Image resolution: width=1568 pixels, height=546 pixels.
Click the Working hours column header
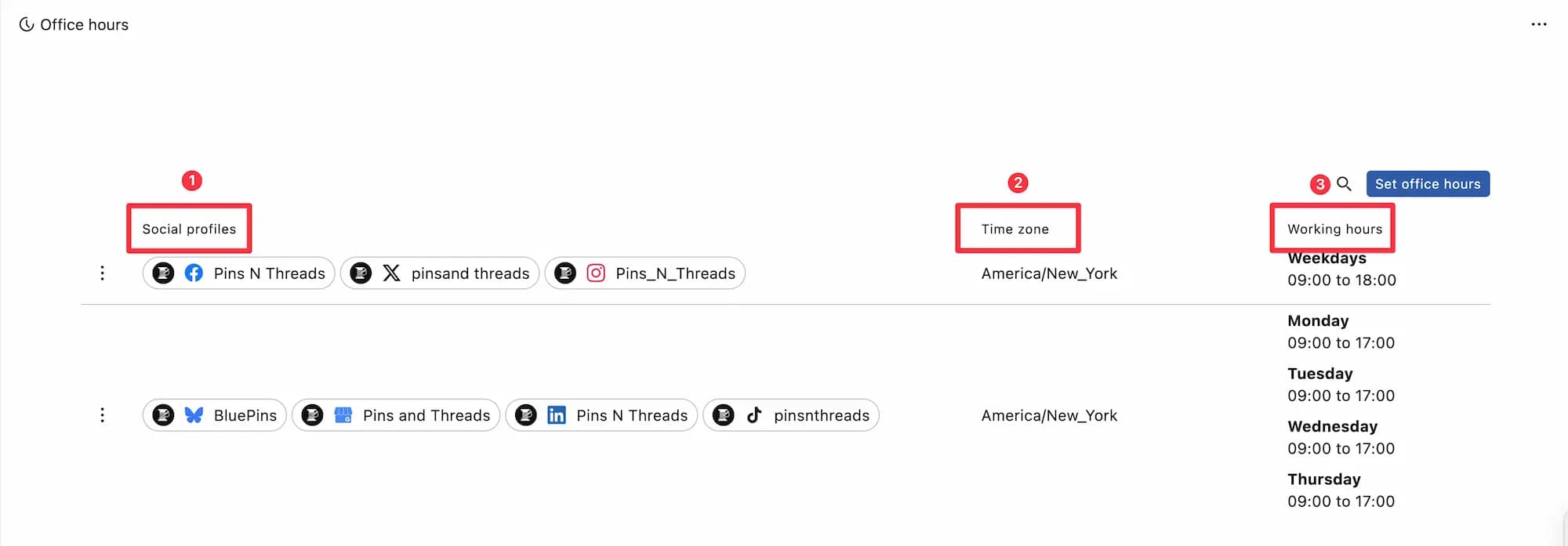pyautogui.click(x=1334, y=229)
